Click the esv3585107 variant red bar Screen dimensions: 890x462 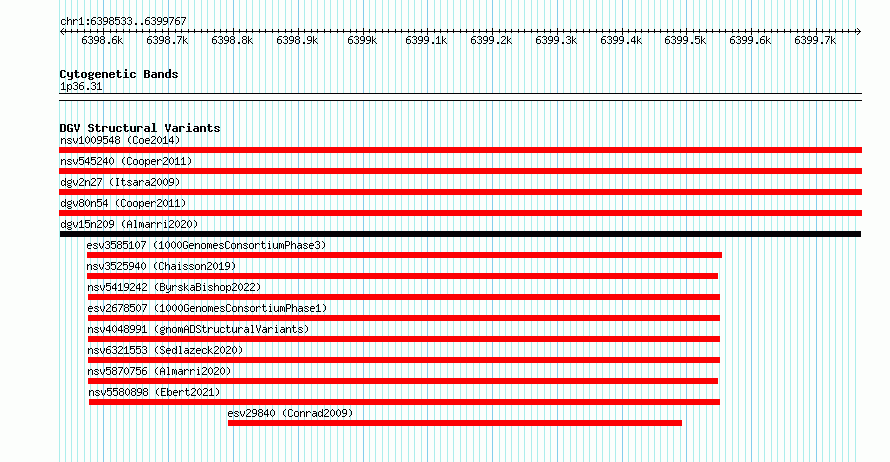click(404, 255)
